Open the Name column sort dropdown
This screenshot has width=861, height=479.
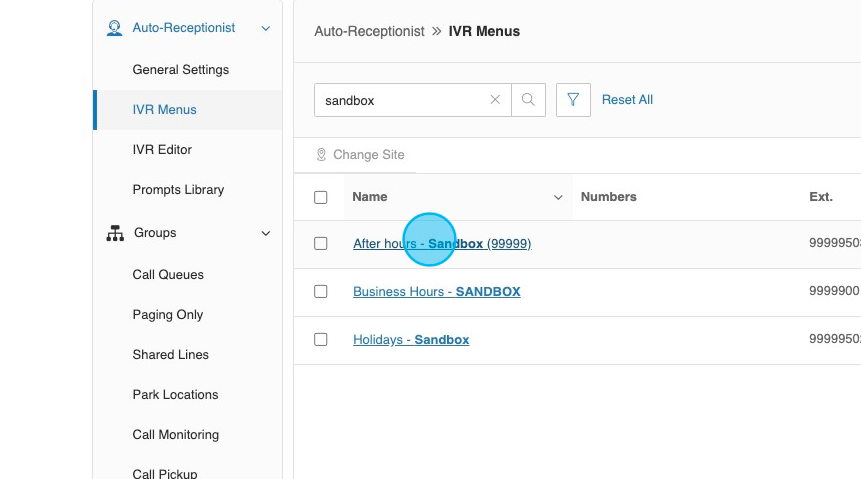click(x=558, y=197)
